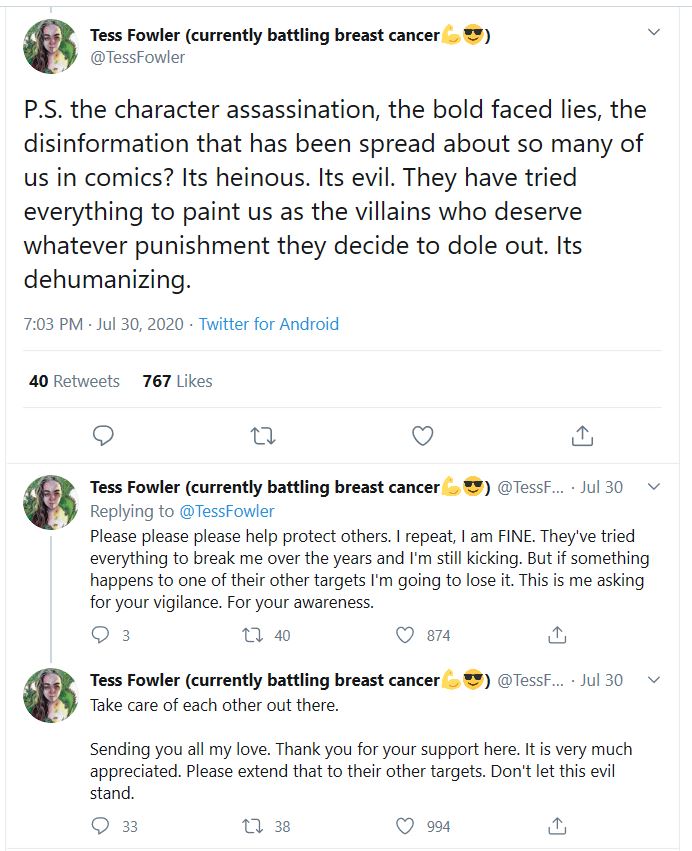Open main tweet's more options chevron
This screenshot has height=851, width=692.
(654, 33)
